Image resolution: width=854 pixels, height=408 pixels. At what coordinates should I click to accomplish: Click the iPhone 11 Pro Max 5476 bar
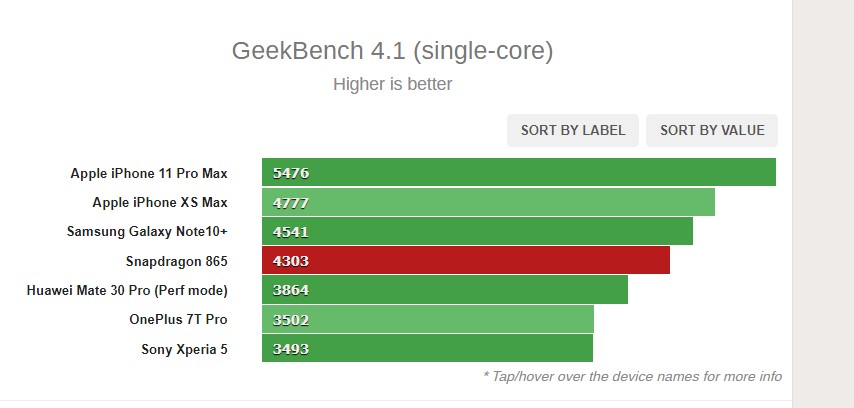coord(518,172)
